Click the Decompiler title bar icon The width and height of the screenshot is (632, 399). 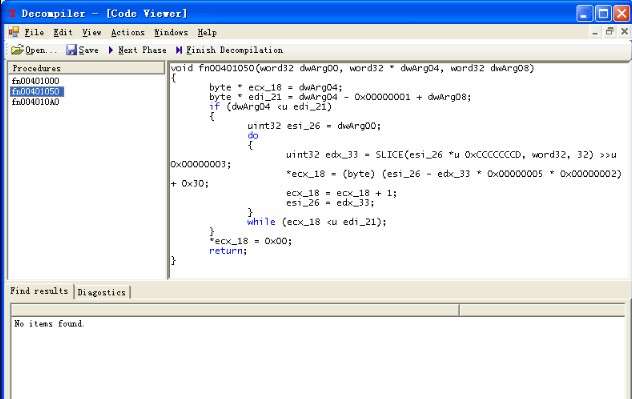(x=12, y=13)
